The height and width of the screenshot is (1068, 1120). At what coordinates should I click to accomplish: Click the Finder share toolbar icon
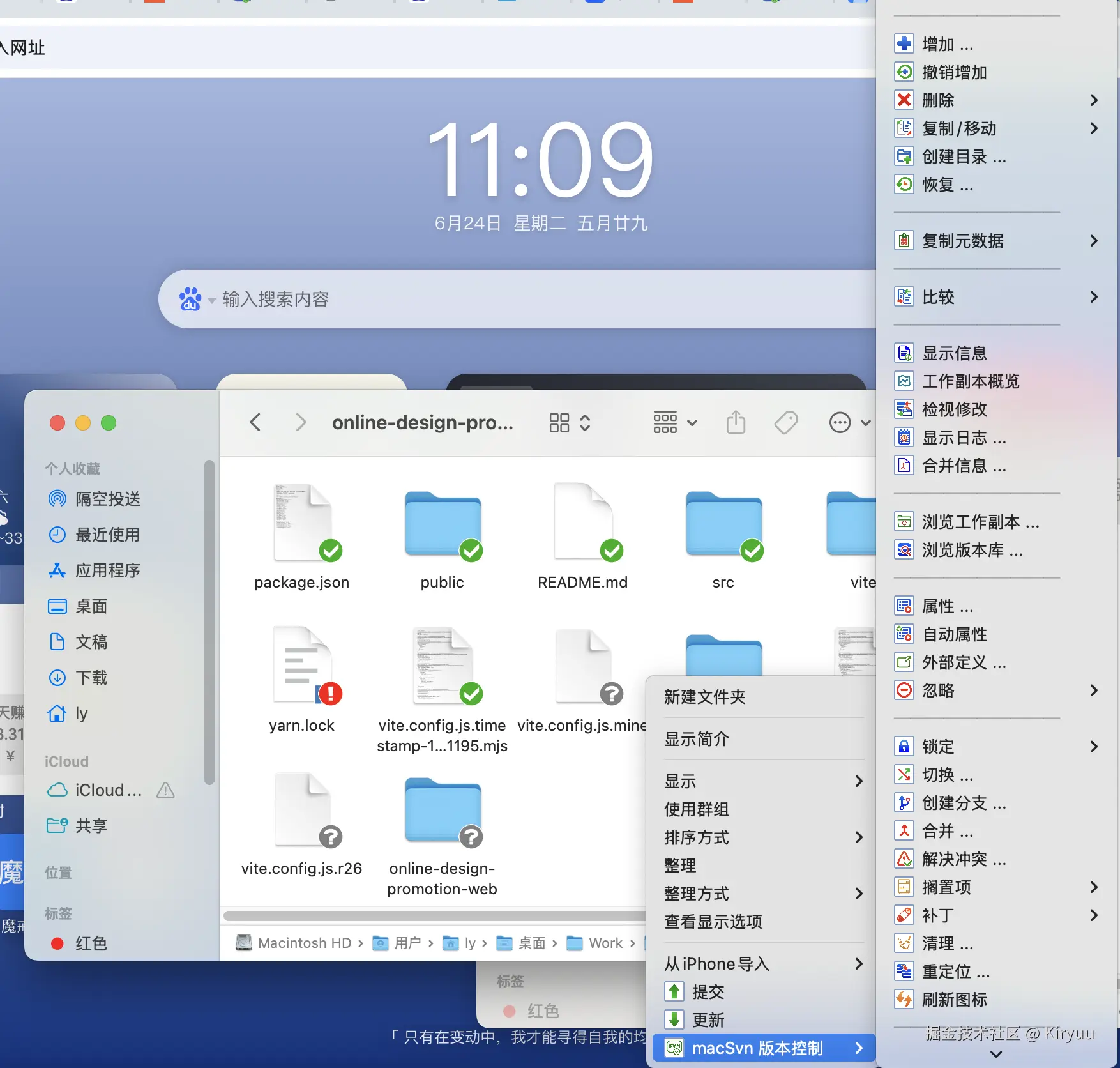(736, 422)
